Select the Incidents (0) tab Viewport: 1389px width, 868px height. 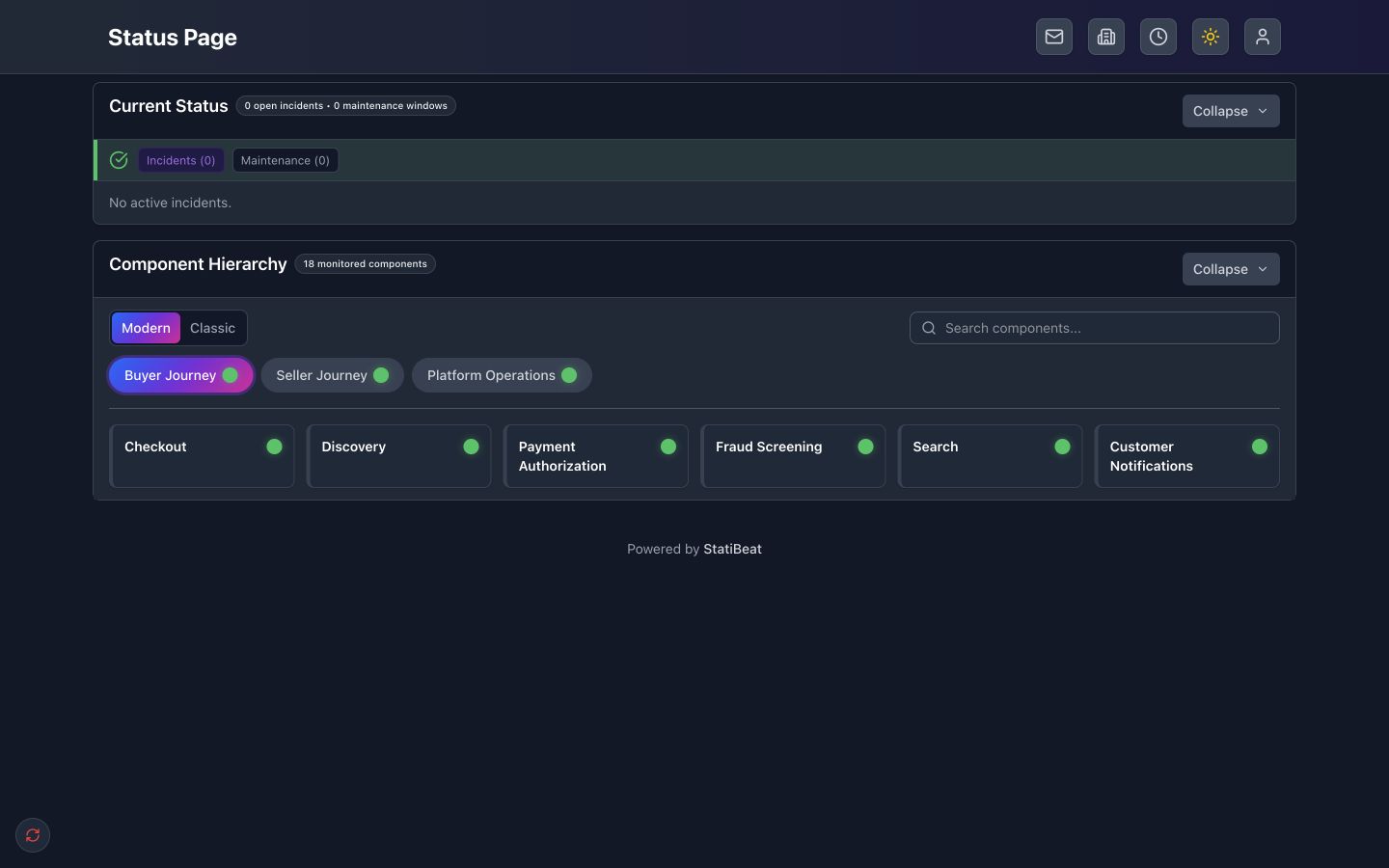180,160
